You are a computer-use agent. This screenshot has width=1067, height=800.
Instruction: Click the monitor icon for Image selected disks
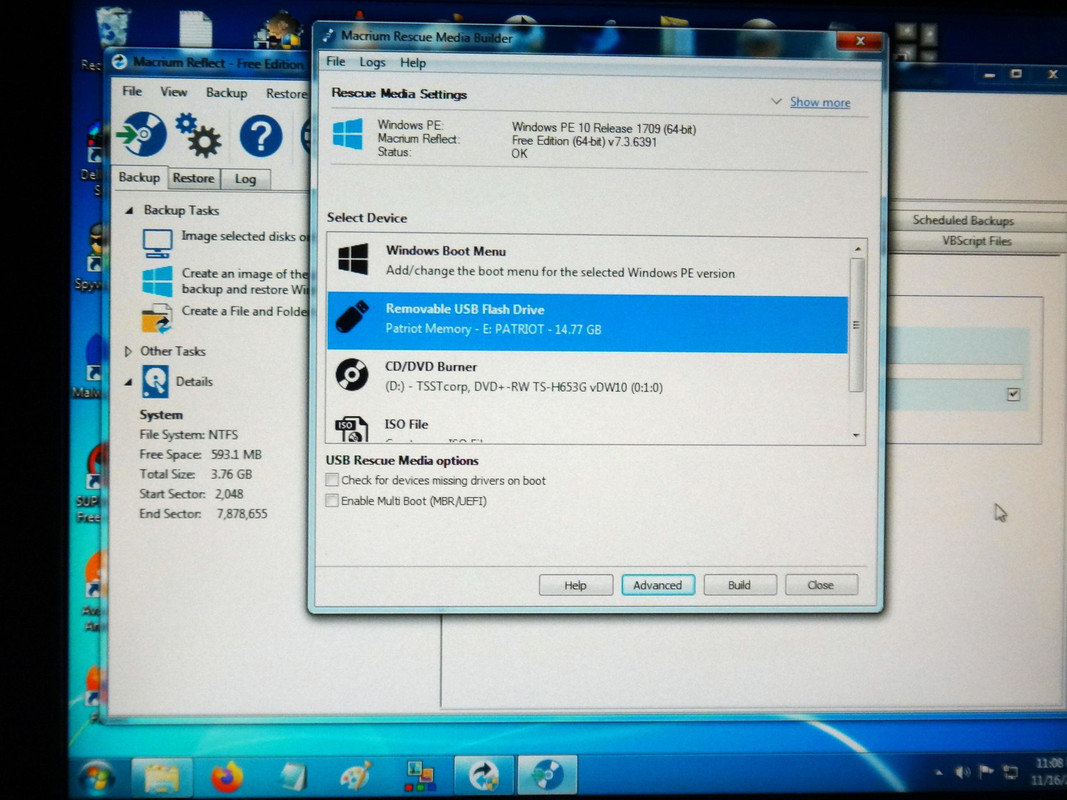(x=157, y=243)
